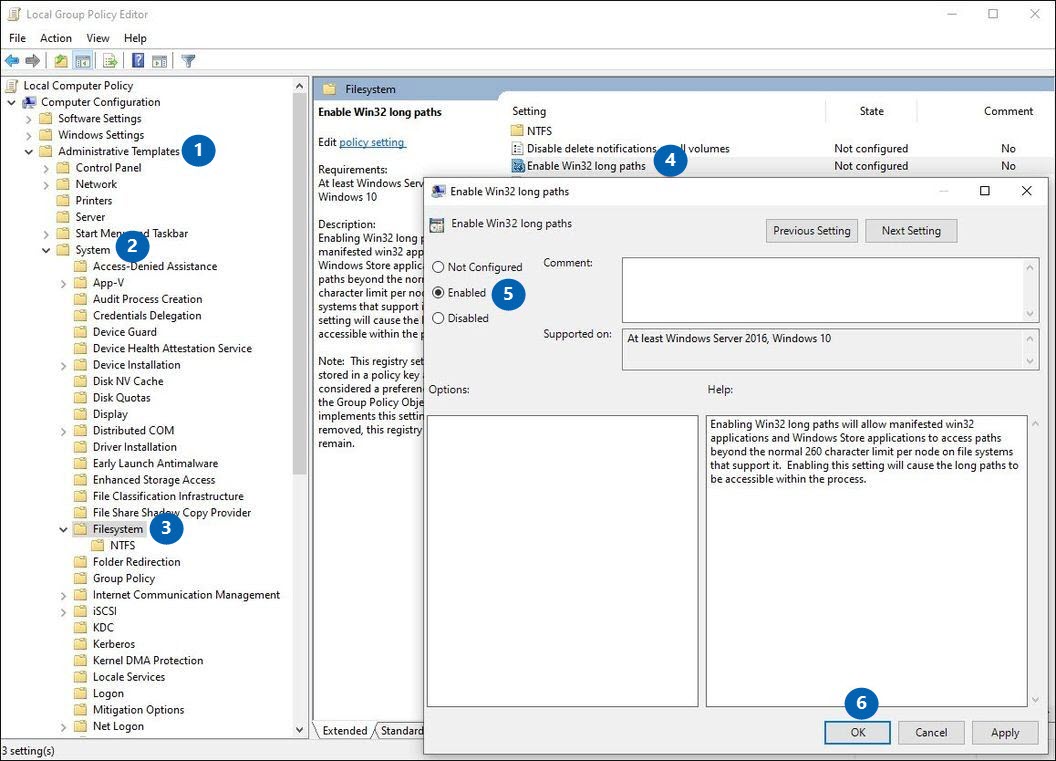Expand the App-V node
1056x761 pixels.
click(x=63, y=283)
